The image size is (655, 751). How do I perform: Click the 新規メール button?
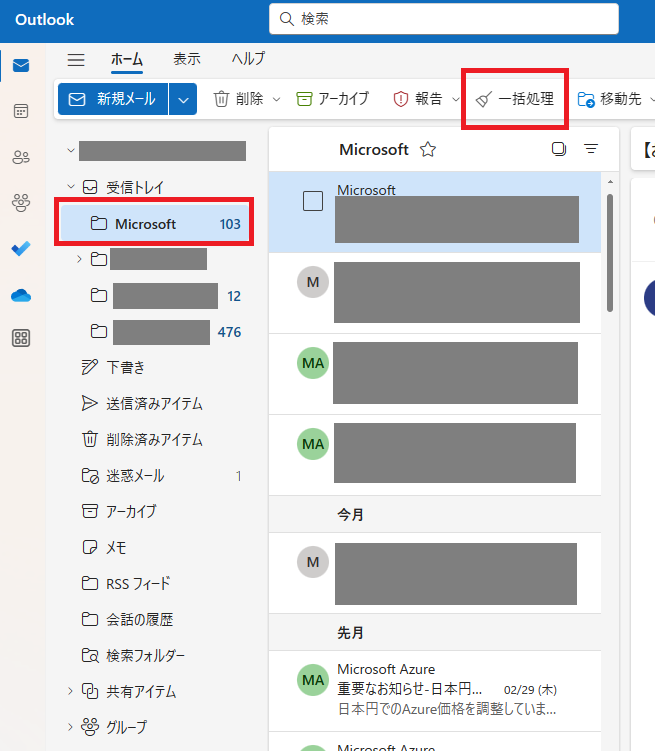(113, 99)
